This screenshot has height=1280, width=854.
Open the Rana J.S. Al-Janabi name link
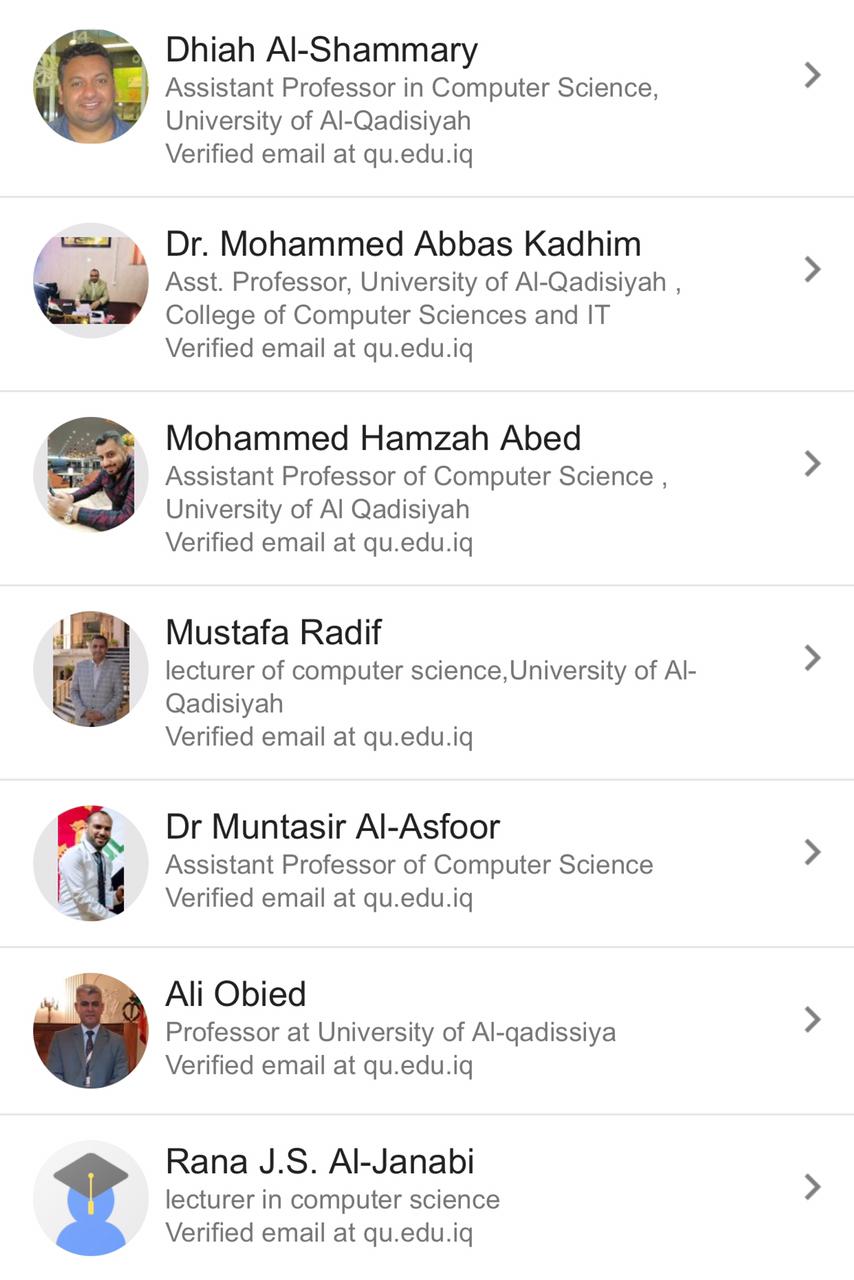click(x=320, y=1162)
